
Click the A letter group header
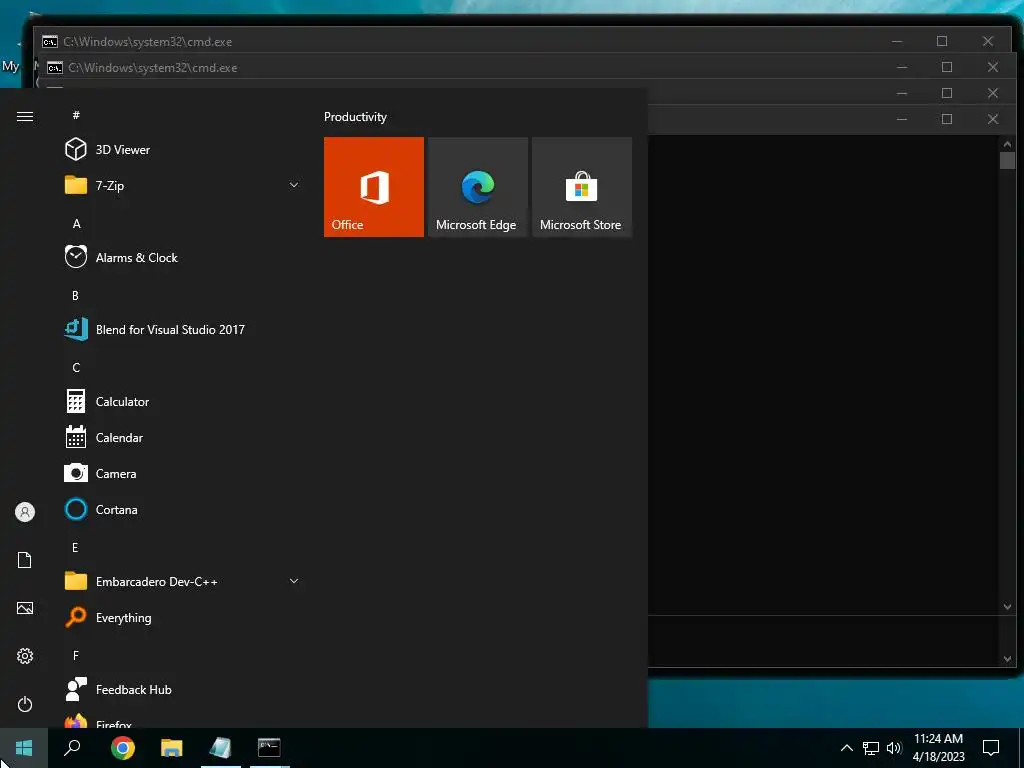[76, 223]
